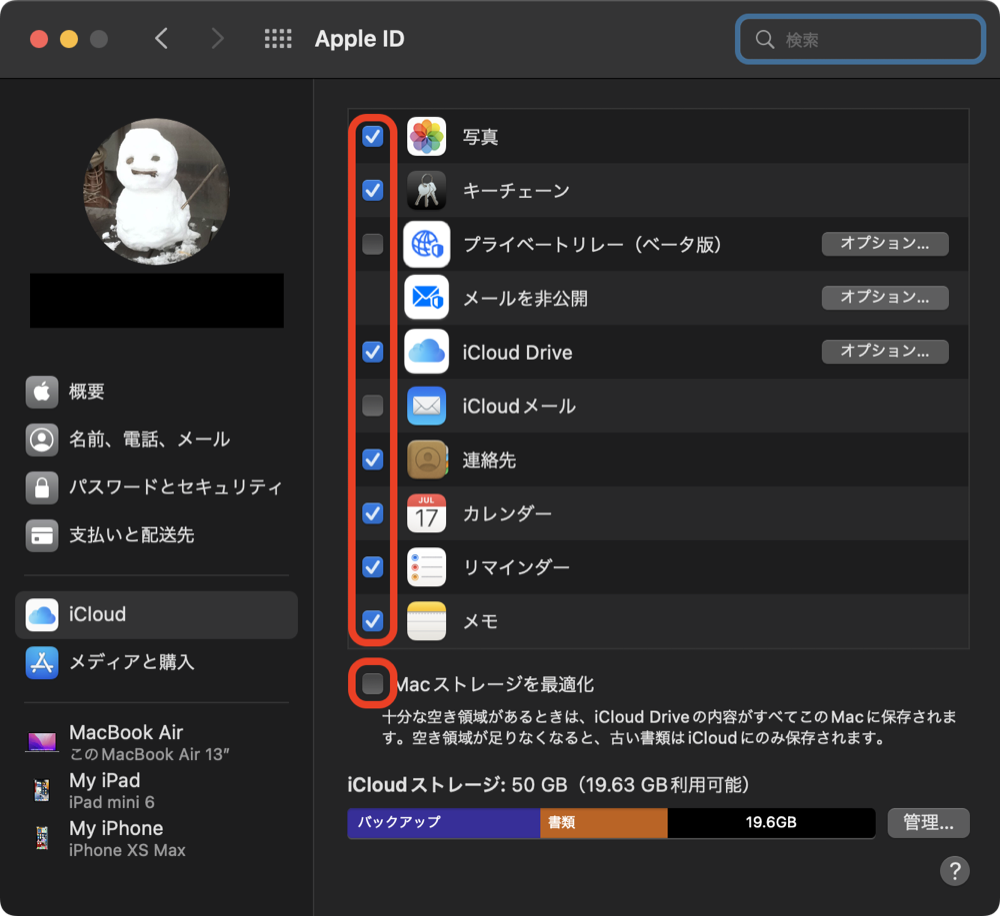
Task: Go forward with the right chevron
Action: pyautogui.click(x=217, y=39)
